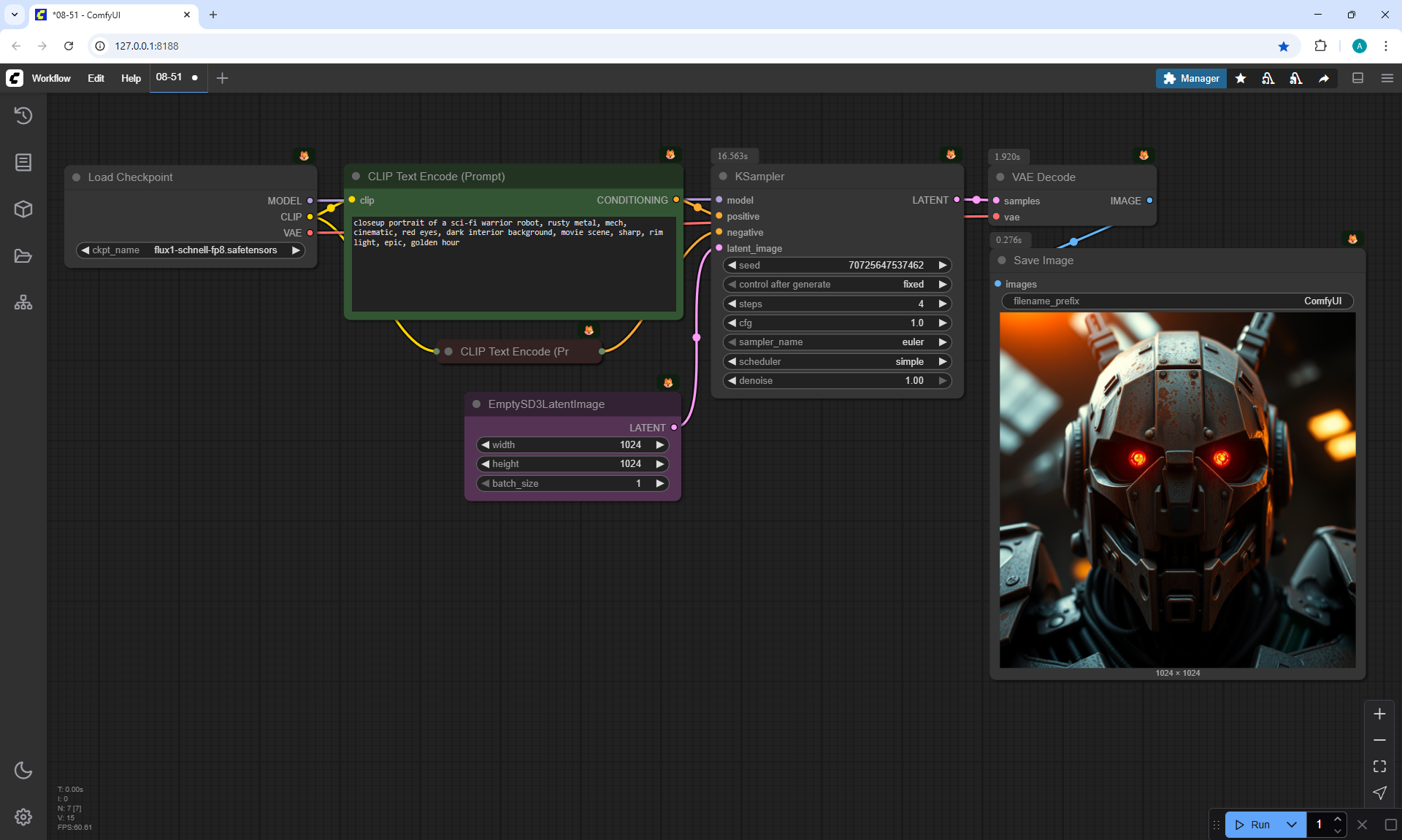This screenshot has height=840, width=1402.
Task: Expand the Run button dropdown arrow
Action: coord(1291,825)
